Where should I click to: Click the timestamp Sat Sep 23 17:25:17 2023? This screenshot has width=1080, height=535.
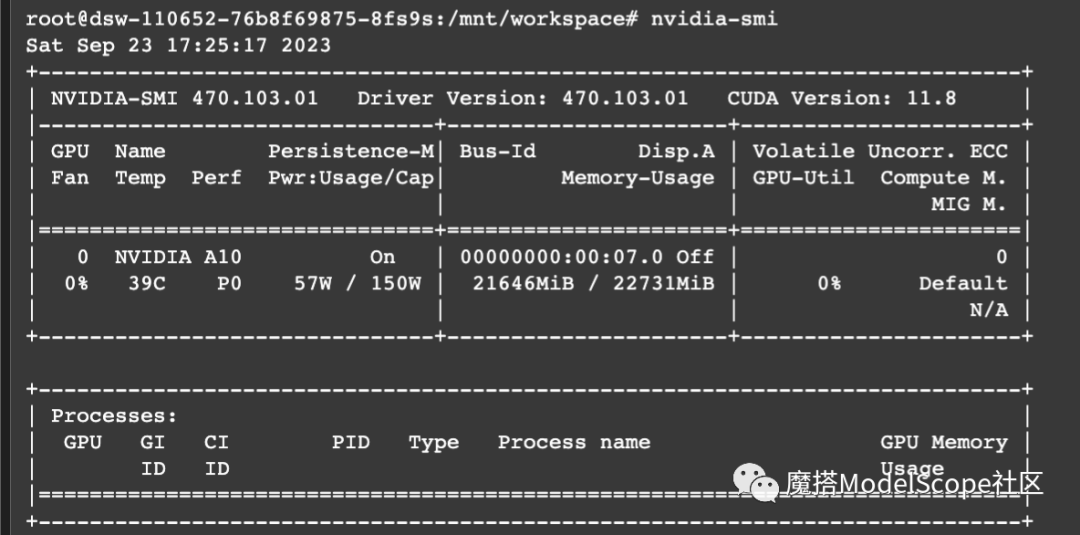pyautogui.click(x=178, y=45)
